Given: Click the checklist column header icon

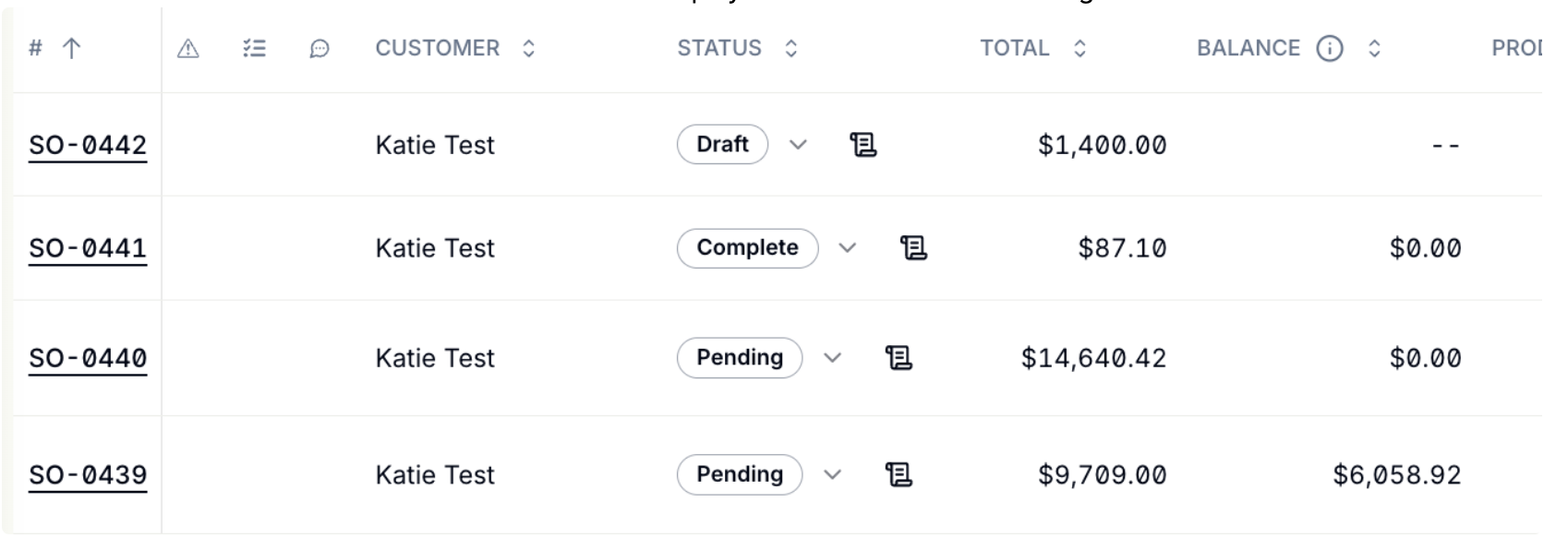Looking at the screenshot, I should click(254, 49).
